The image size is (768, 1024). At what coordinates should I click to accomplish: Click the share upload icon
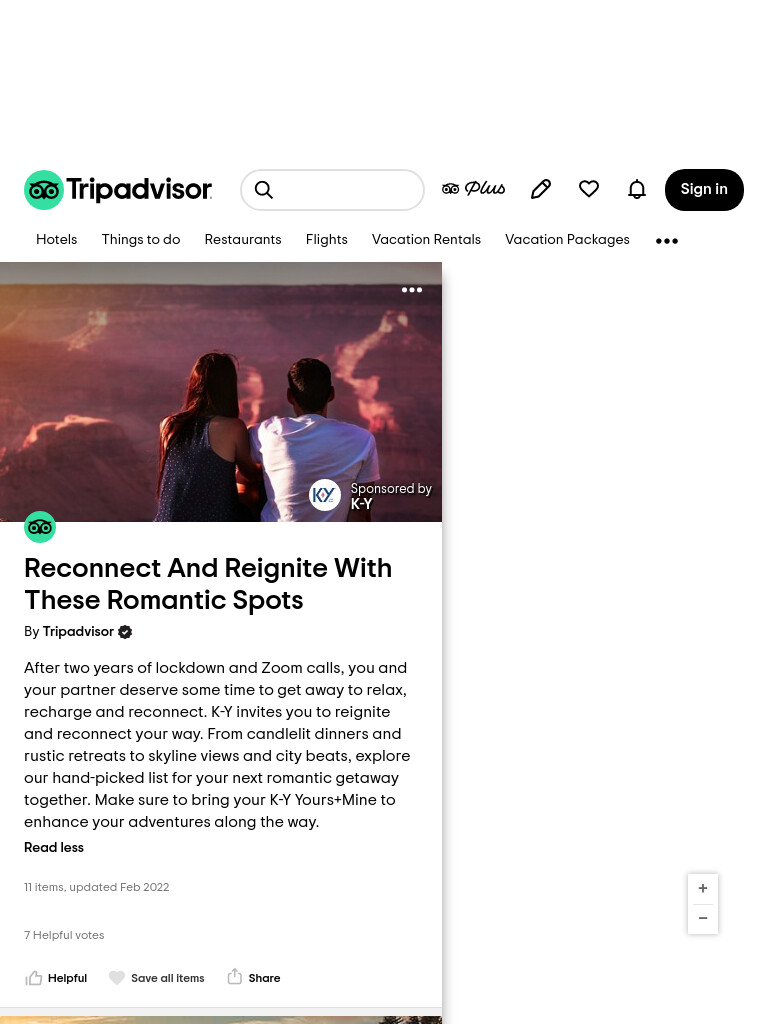(234, 977)
